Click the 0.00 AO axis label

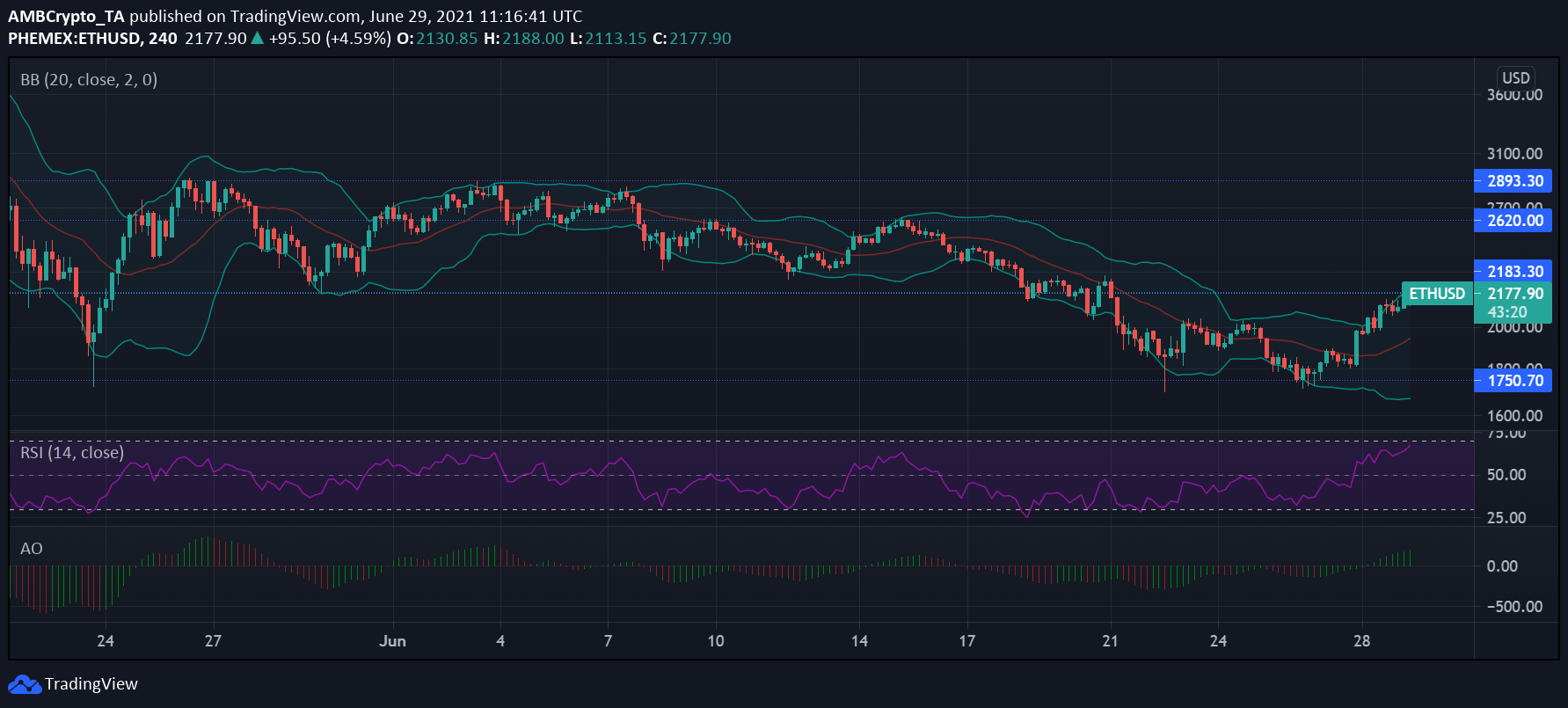[1502, 566]
